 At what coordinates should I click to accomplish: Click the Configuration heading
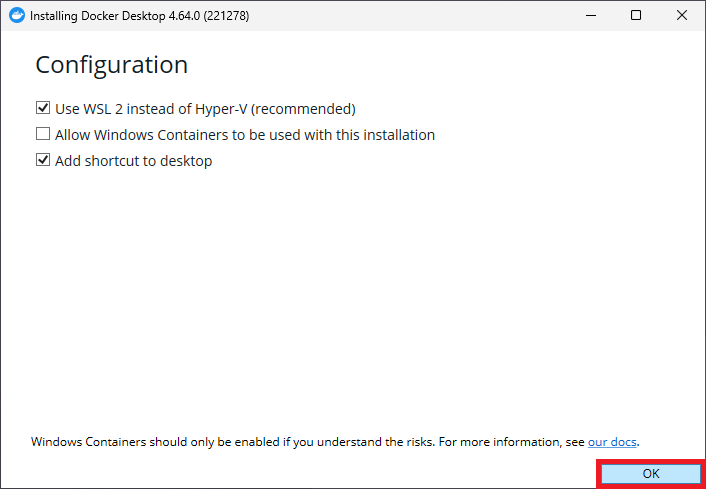[111, 65]
